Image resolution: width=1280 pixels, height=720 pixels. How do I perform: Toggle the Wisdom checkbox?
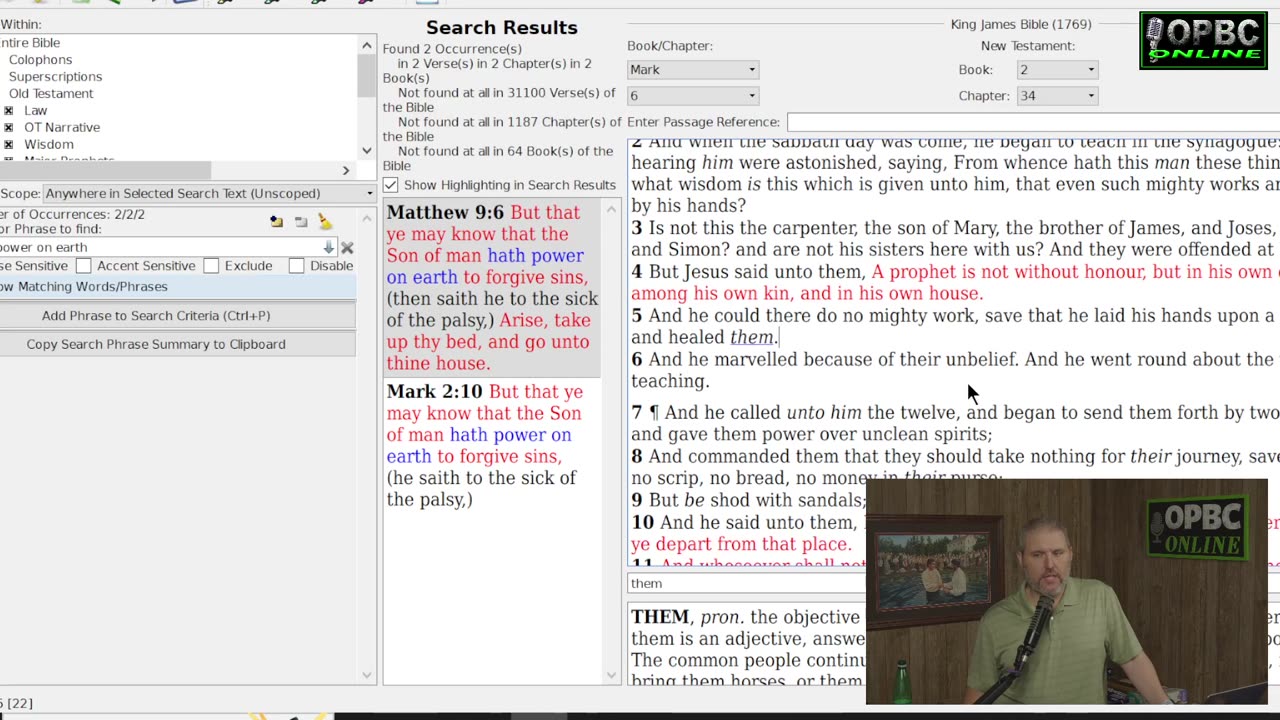pos(9,144)
